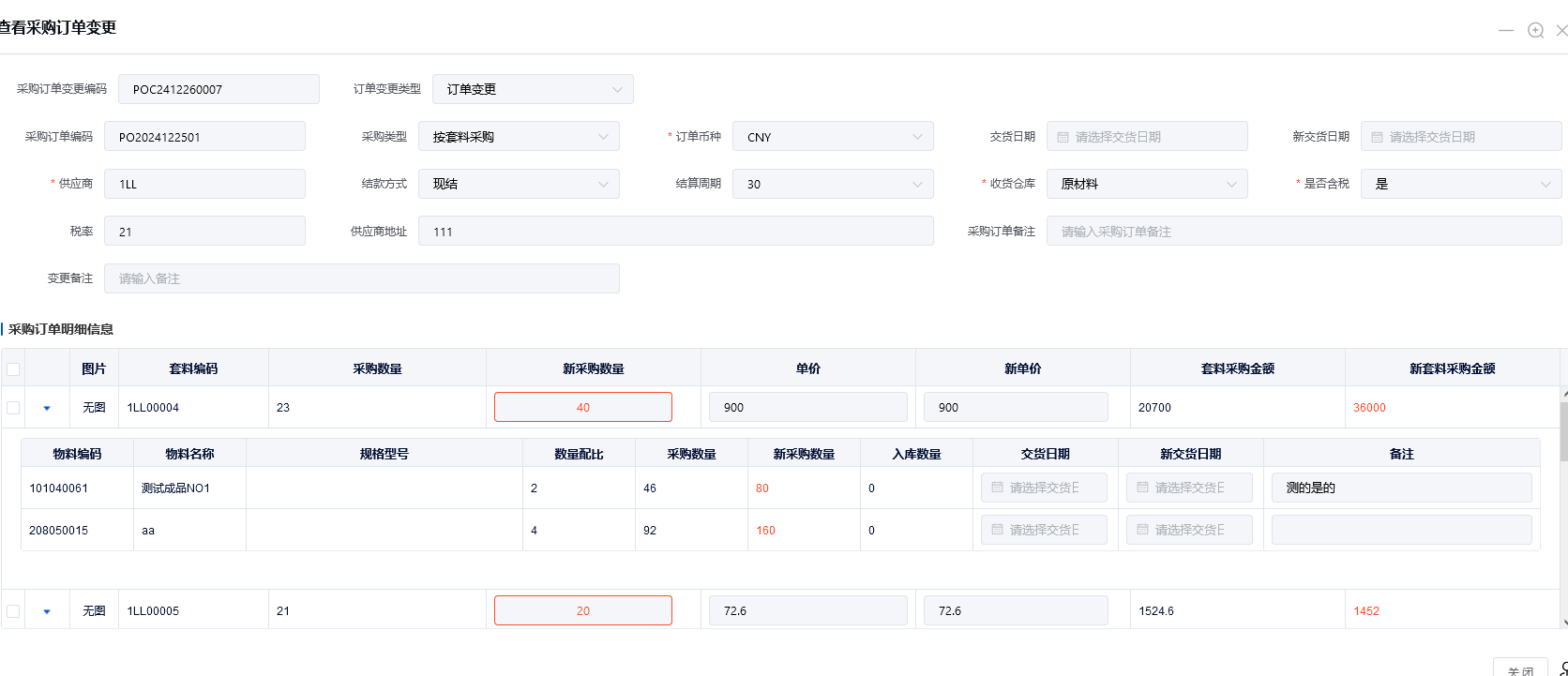Screen dimensions: 1568x676
Task: Click the 供应商地址 field showing 111
Action: tap(675, 232)
